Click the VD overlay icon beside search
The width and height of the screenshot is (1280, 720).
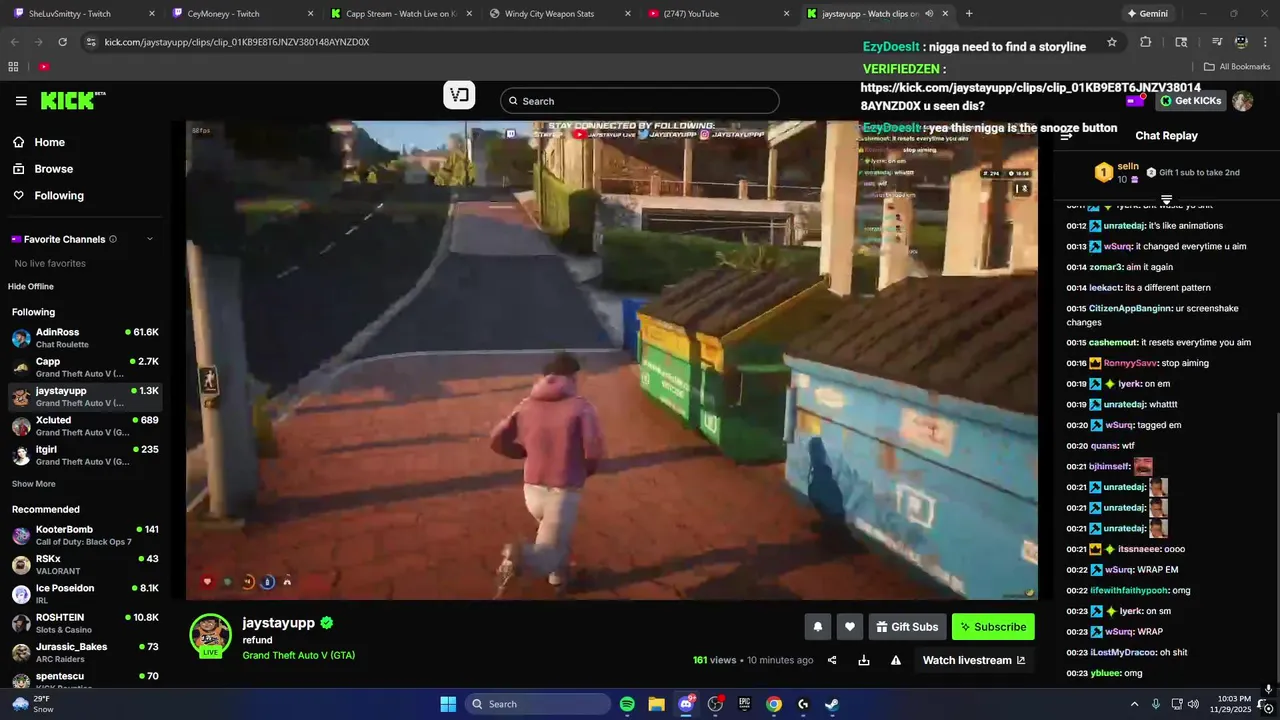(x=459, y=95)
